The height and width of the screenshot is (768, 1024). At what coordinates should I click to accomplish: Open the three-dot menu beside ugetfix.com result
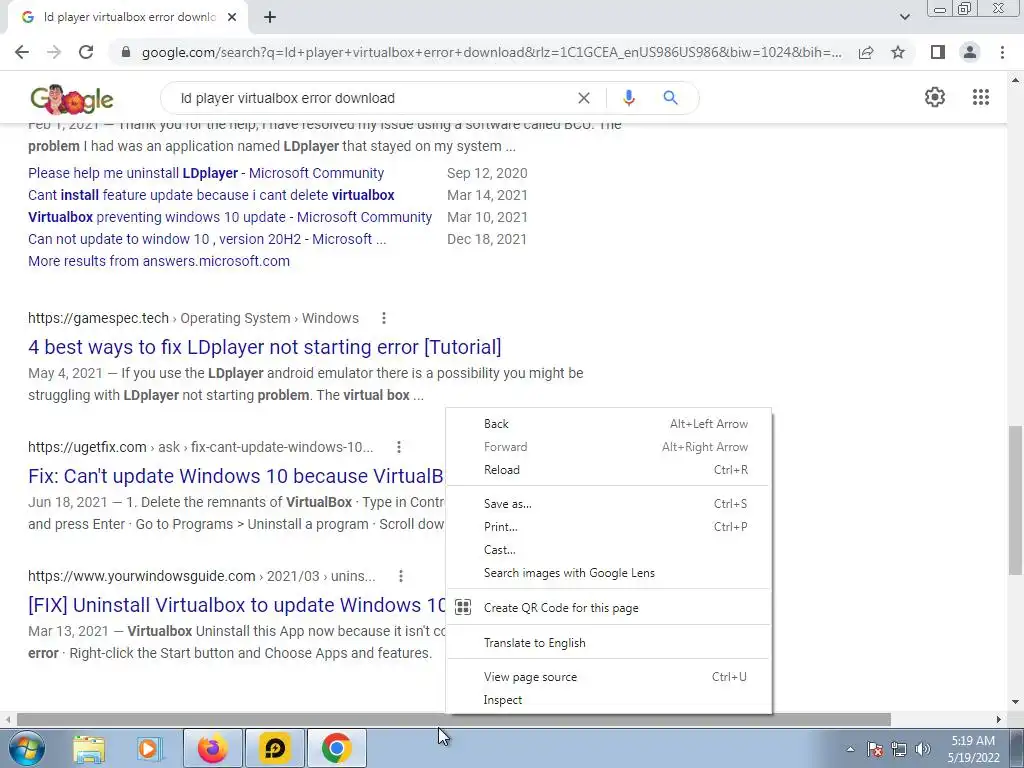(x=399, y=447)
